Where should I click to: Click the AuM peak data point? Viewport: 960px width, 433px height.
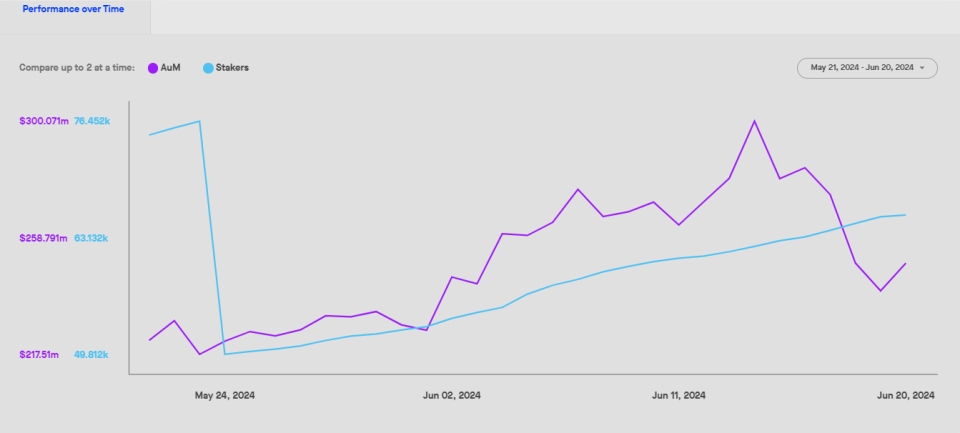(754, 121)
